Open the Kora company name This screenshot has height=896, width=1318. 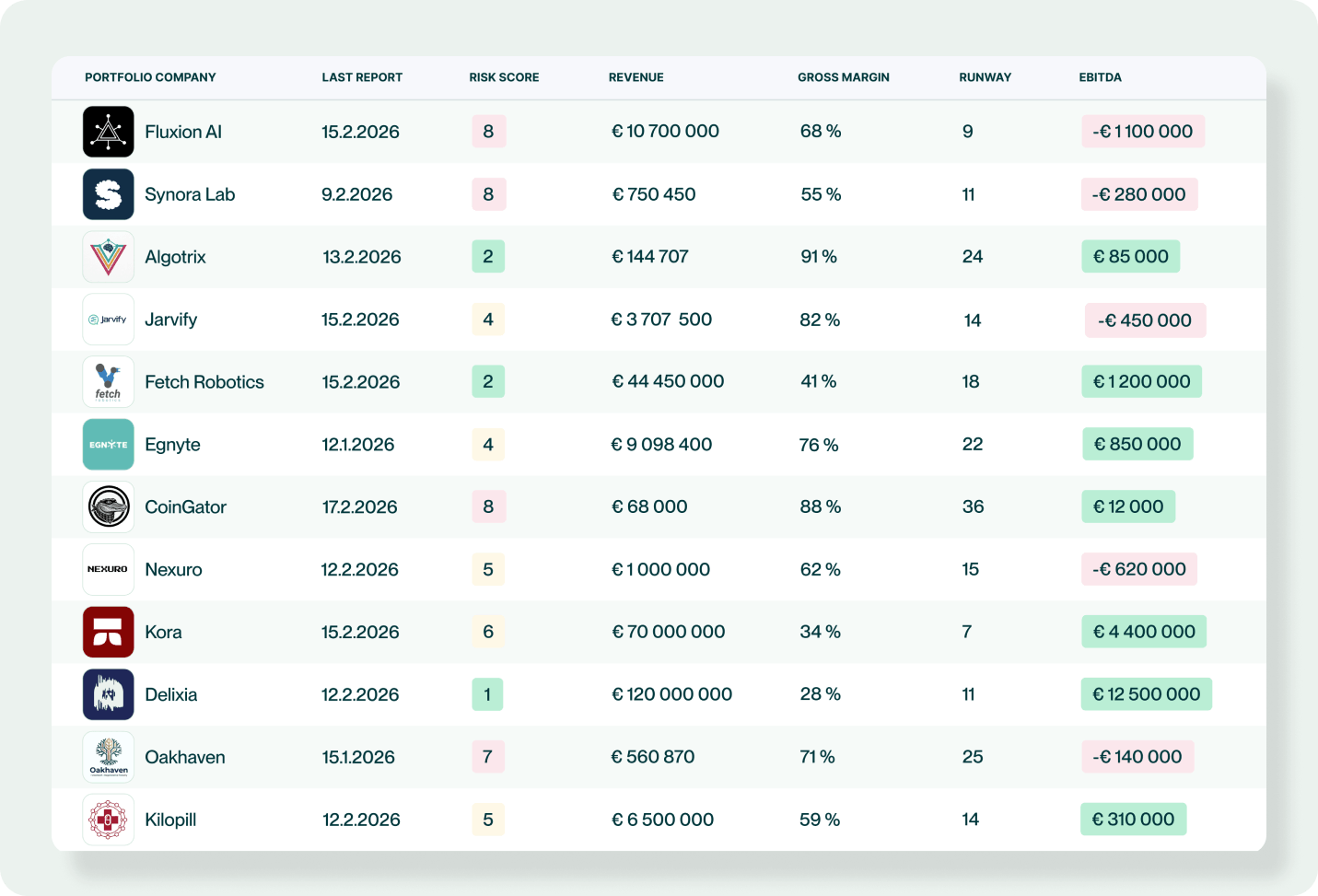coord(163,632)
